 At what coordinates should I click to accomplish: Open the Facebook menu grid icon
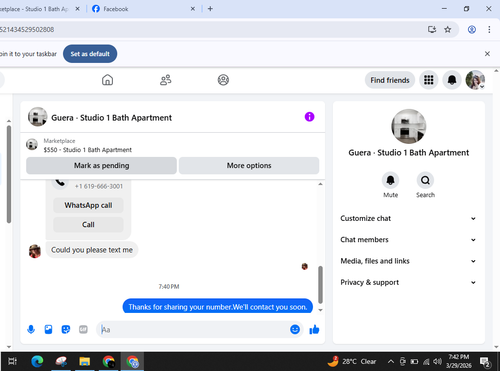click(429, 80)
